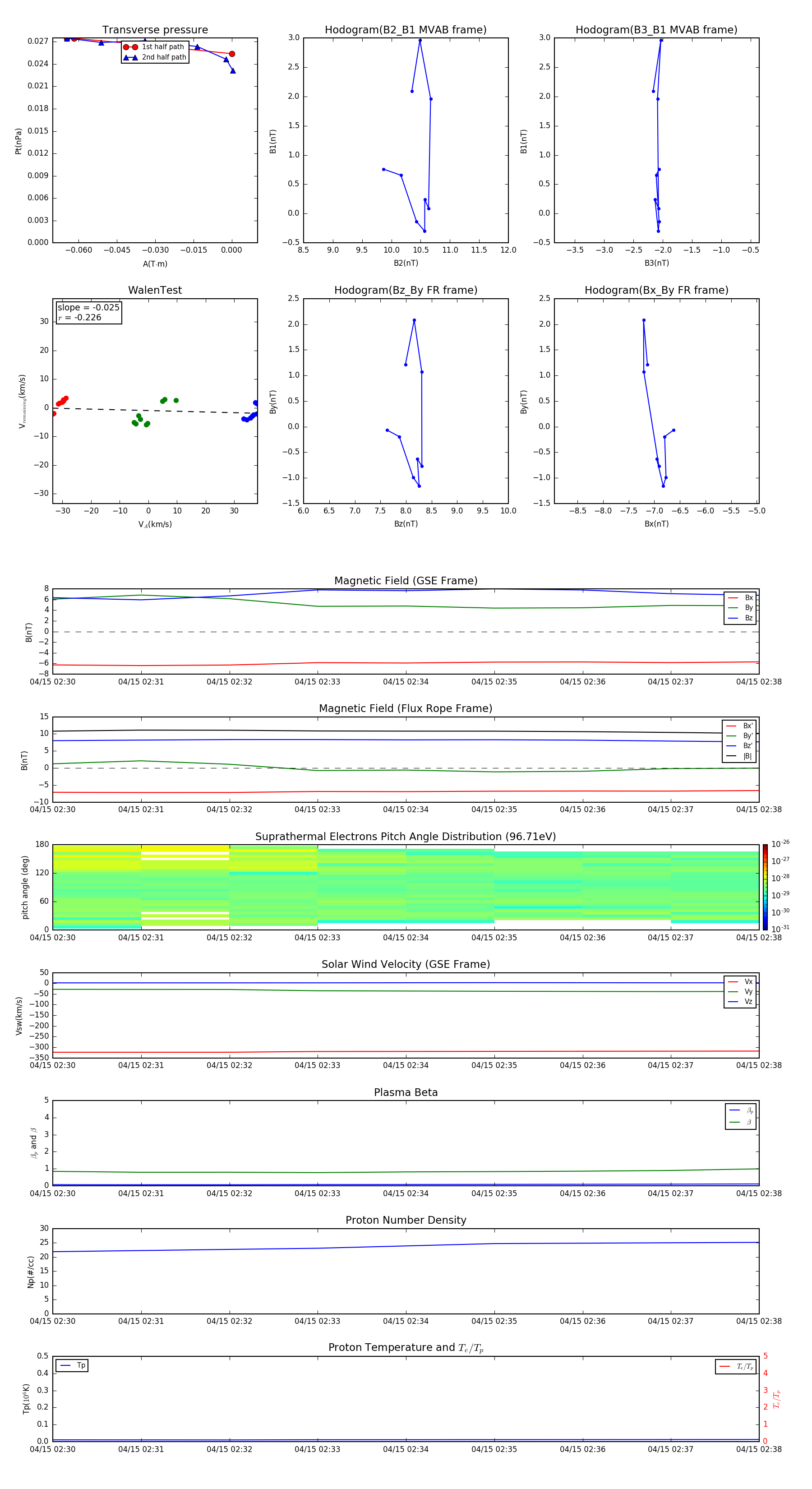Select the 'Vz' velocity legend entry
This screenshot has width=812, height=1489.
tap(740, 1002)
